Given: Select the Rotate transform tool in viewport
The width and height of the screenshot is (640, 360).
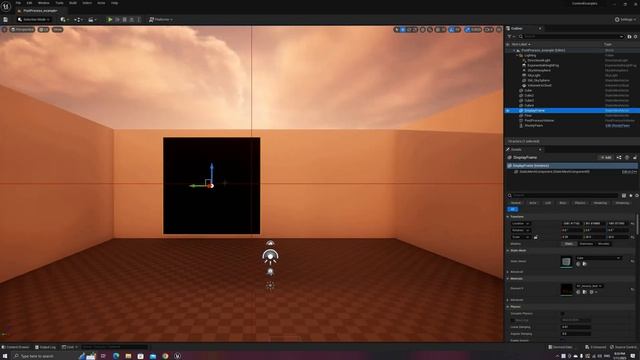Looking at the screenshot, I should pos(409,30).
